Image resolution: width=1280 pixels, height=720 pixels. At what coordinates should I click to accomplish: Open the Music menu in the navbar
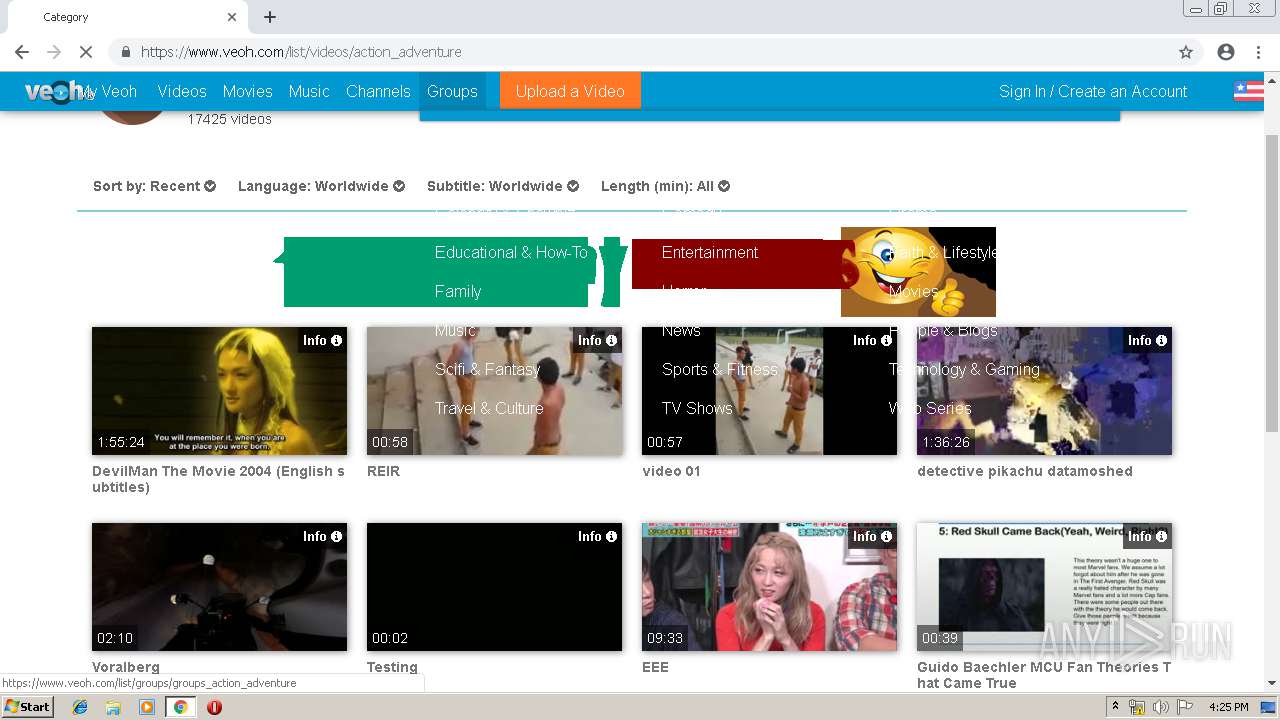(x=309, y=91)
